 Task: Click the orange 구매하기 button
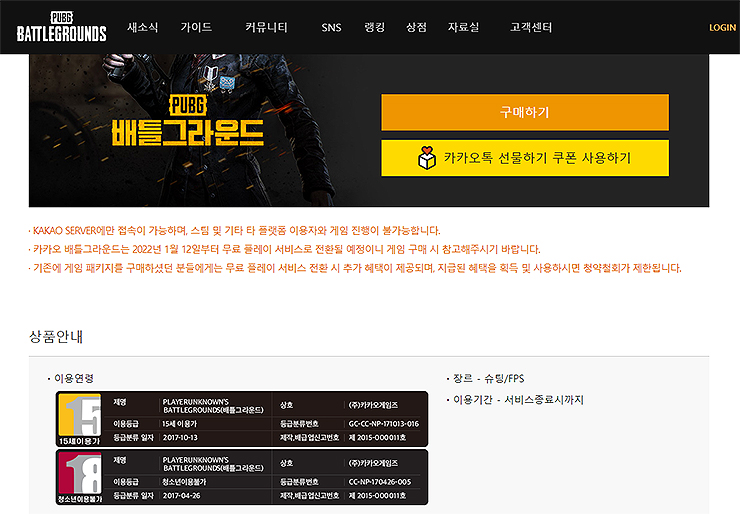(x=525, y=112)
